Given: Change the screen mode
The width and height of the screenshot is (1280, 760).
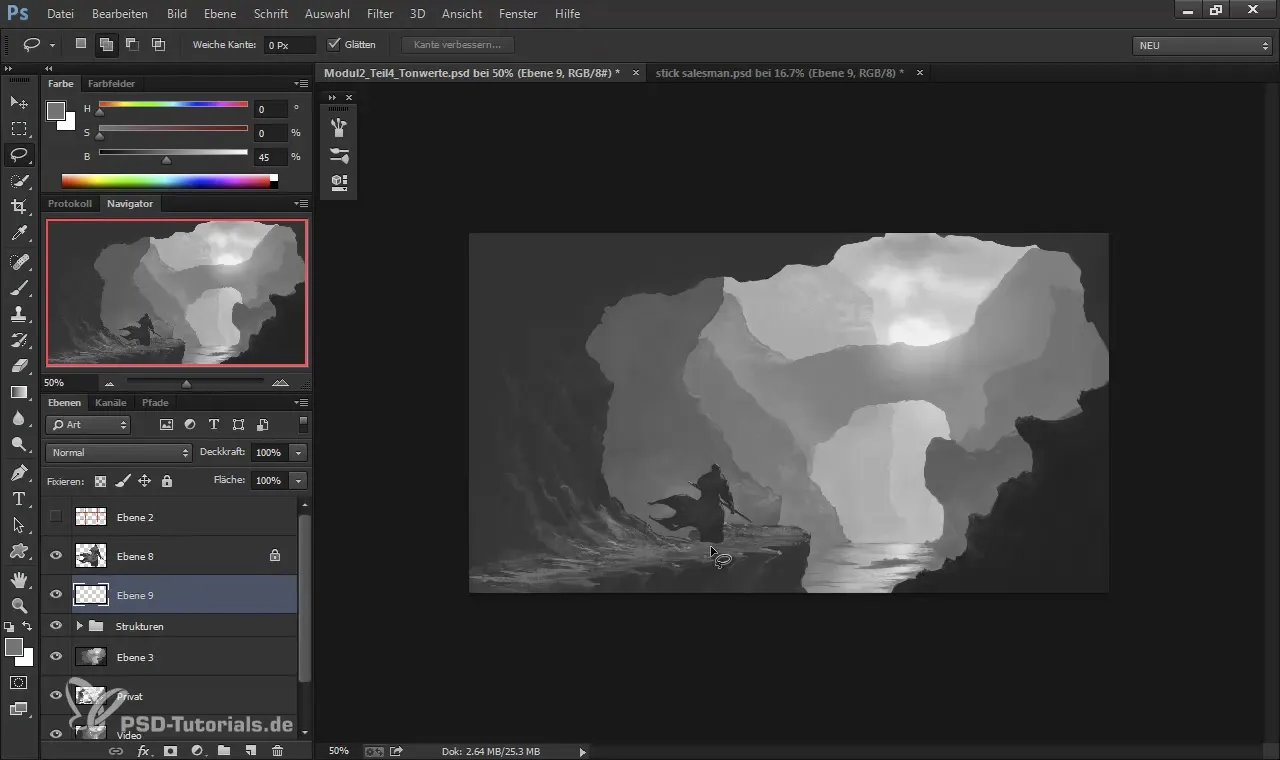Looking at the screenshot, I should (18, 709).
